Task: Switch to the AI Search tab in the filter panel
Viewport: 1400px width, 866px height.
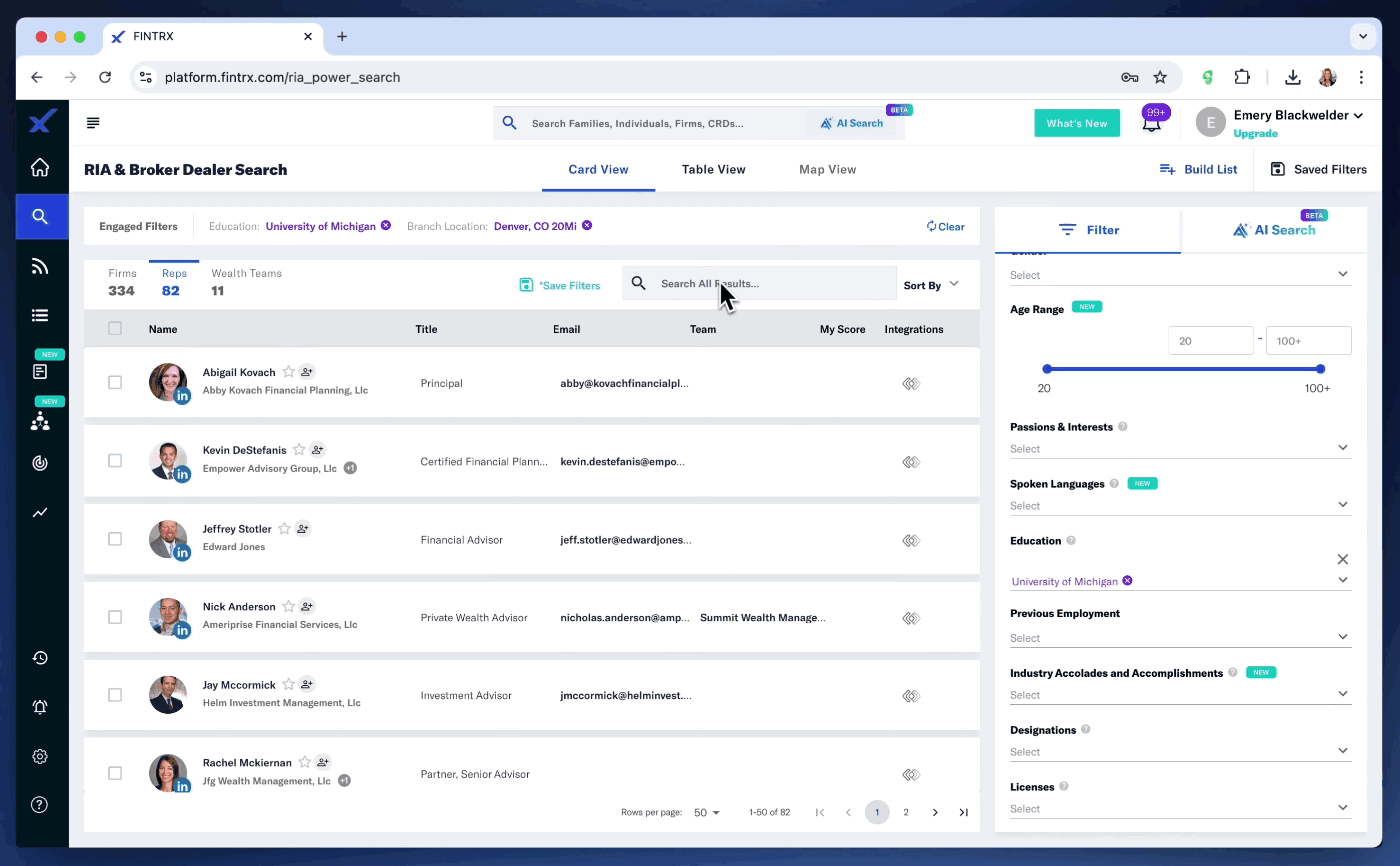Action: tap(1273, 230)
